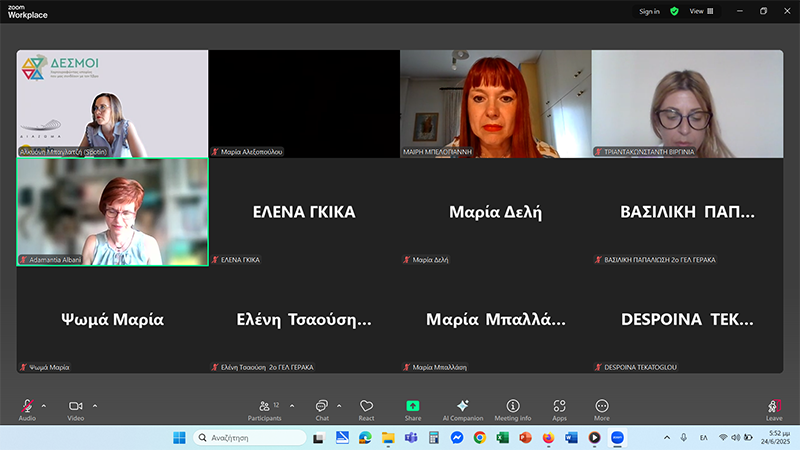The width and height of the screenshot is (800, 450).
Task: Open AI Companion
Action: [x=462, y=407]
